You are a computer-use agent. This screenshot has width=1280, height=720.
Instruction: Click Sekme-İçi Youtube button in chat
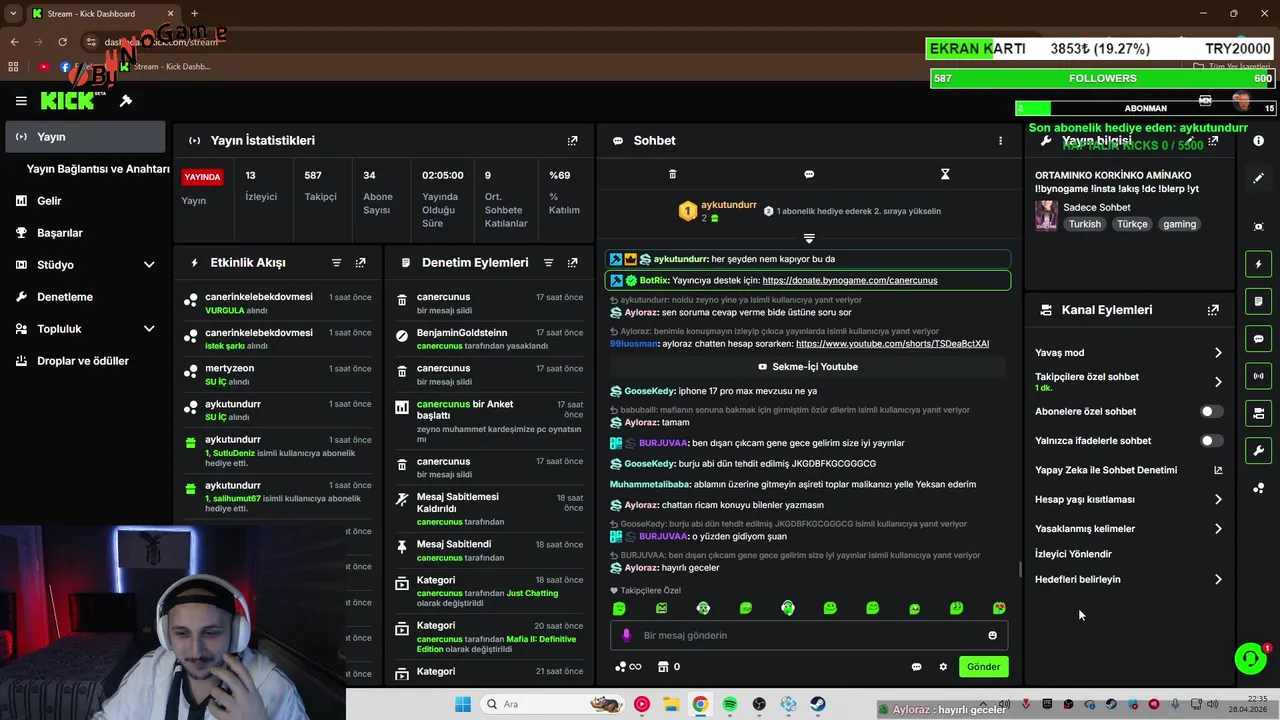pyautogui.click(x=806, y=367)
